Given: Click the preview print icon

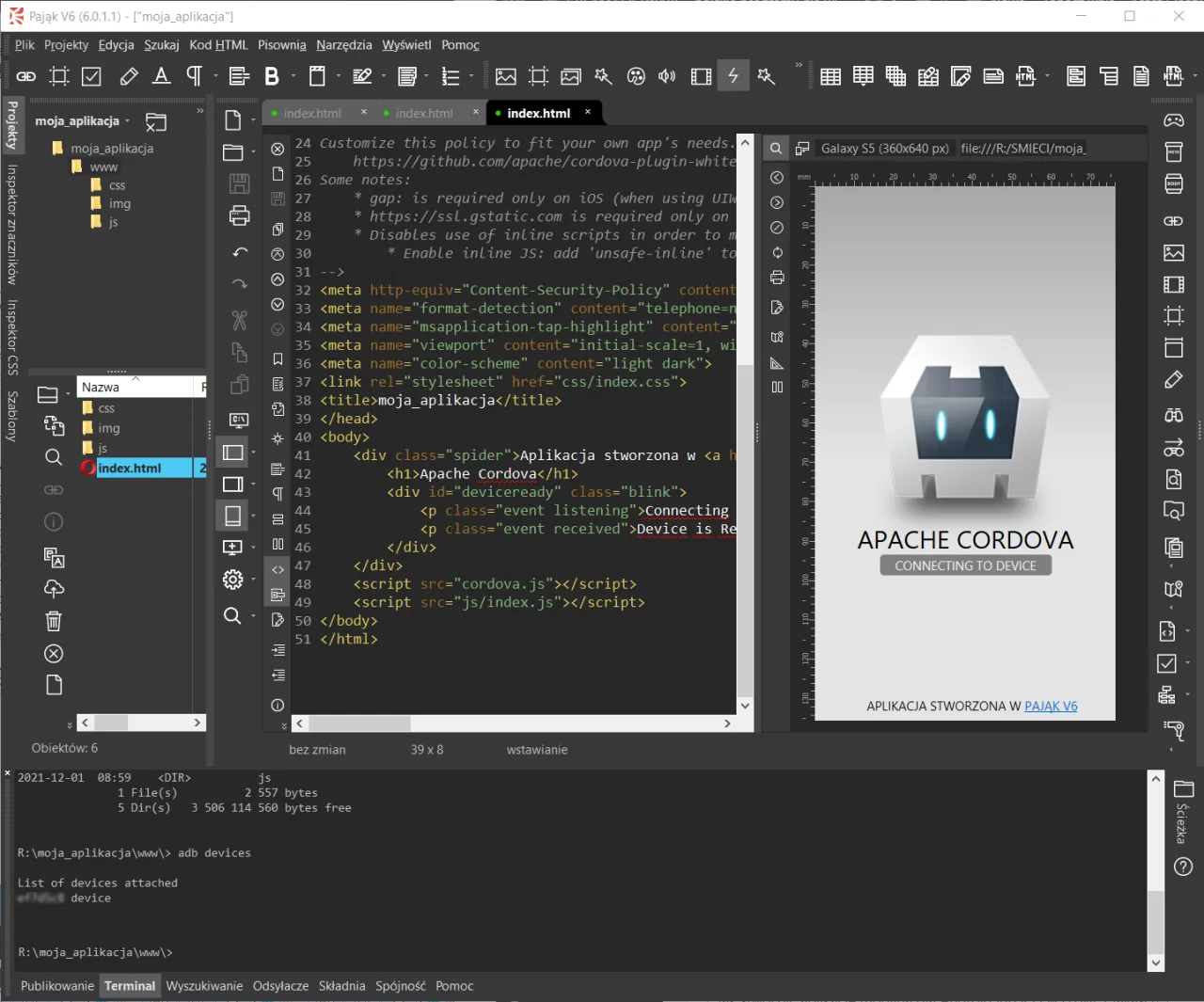Looking at the screenshot, I should [x=777, y=278].
